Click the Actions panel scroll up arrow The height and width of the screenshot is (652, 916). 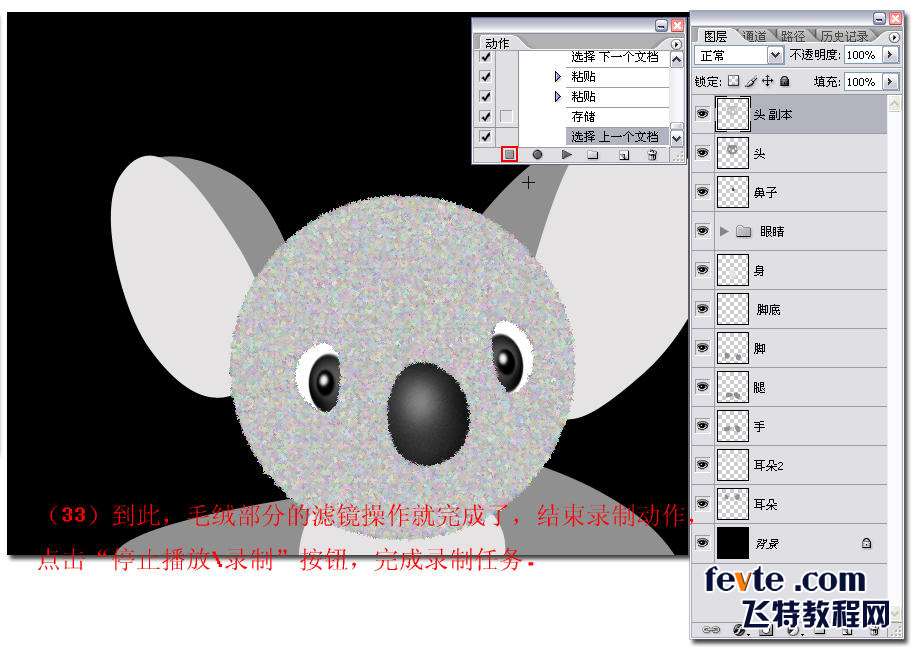676,59
